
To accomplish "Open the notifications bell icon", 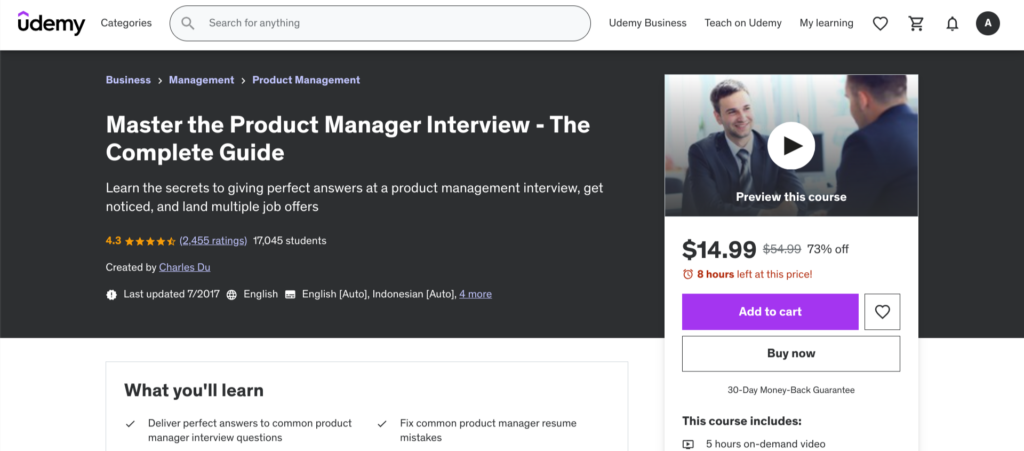I will pos(952,23).
